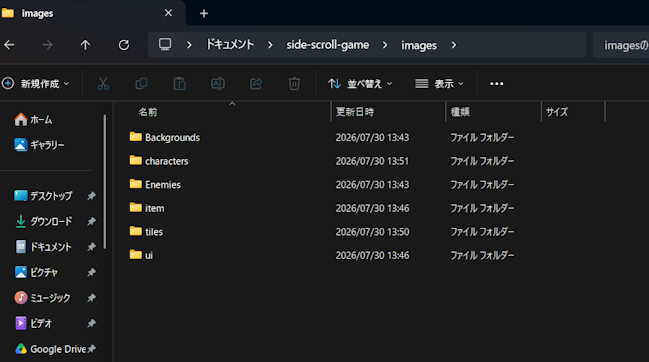Select the Backgrounds folder

click(164, 137)
